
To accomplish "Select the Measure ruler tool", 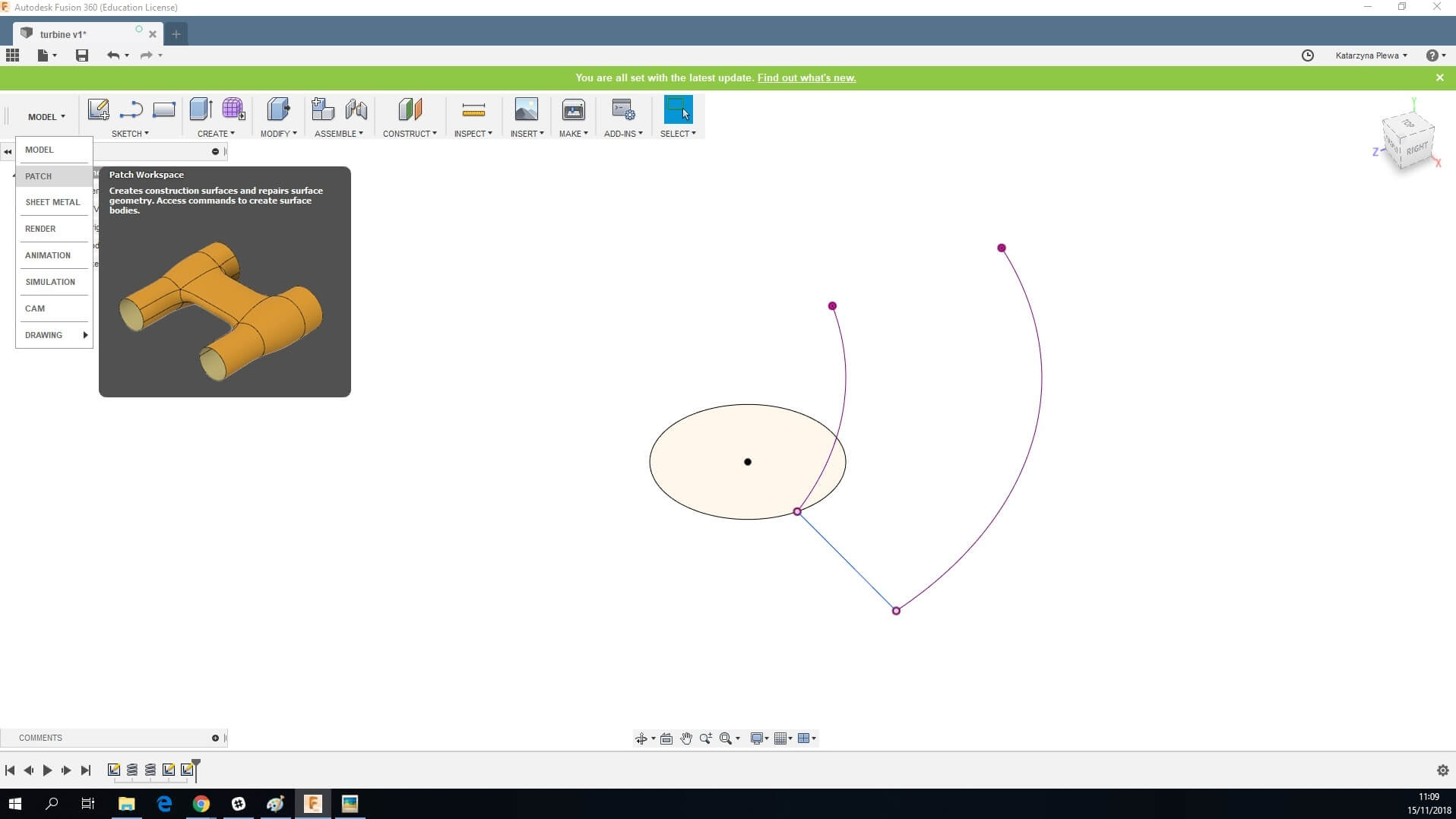I will (473, 111).
